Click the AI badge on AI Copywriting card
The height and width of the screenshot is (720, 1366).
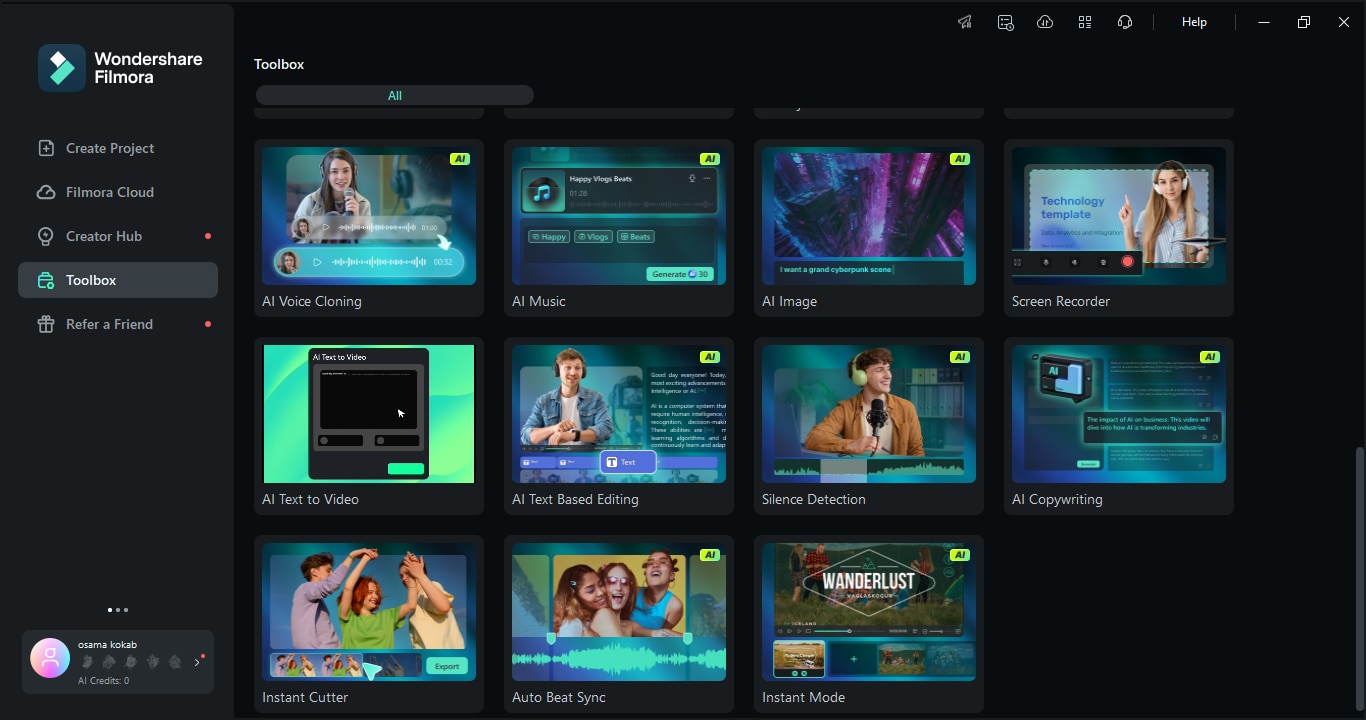[1210, 357]
